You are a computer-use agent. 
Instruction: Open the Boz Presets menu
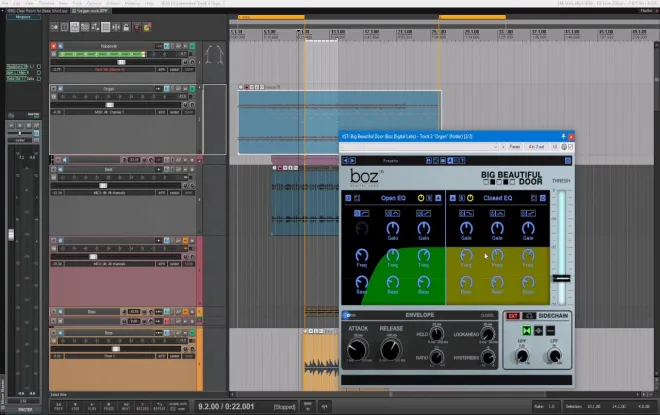tap(390, 161)
